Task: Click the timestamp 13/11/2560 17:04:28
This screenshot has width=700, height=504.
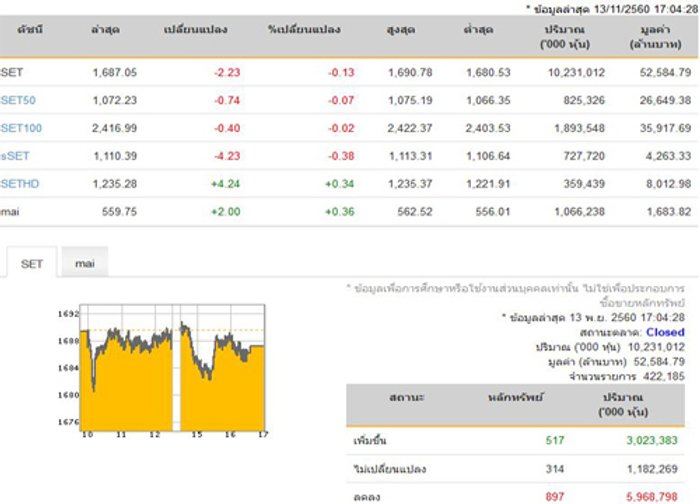Action: (x=646, y=9)
